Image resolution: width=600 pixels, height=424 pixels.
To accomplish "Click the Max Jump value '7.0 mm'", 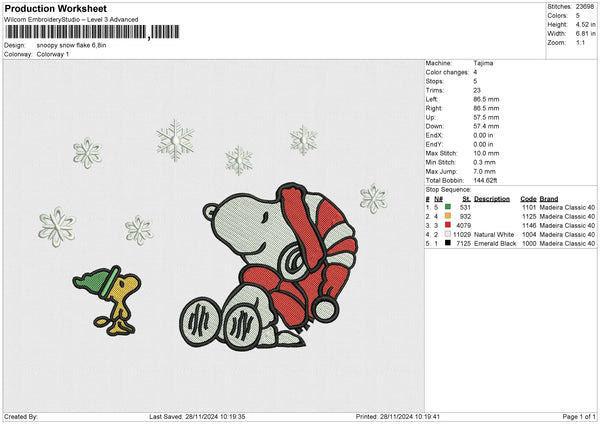I will (x=484, y=171).
